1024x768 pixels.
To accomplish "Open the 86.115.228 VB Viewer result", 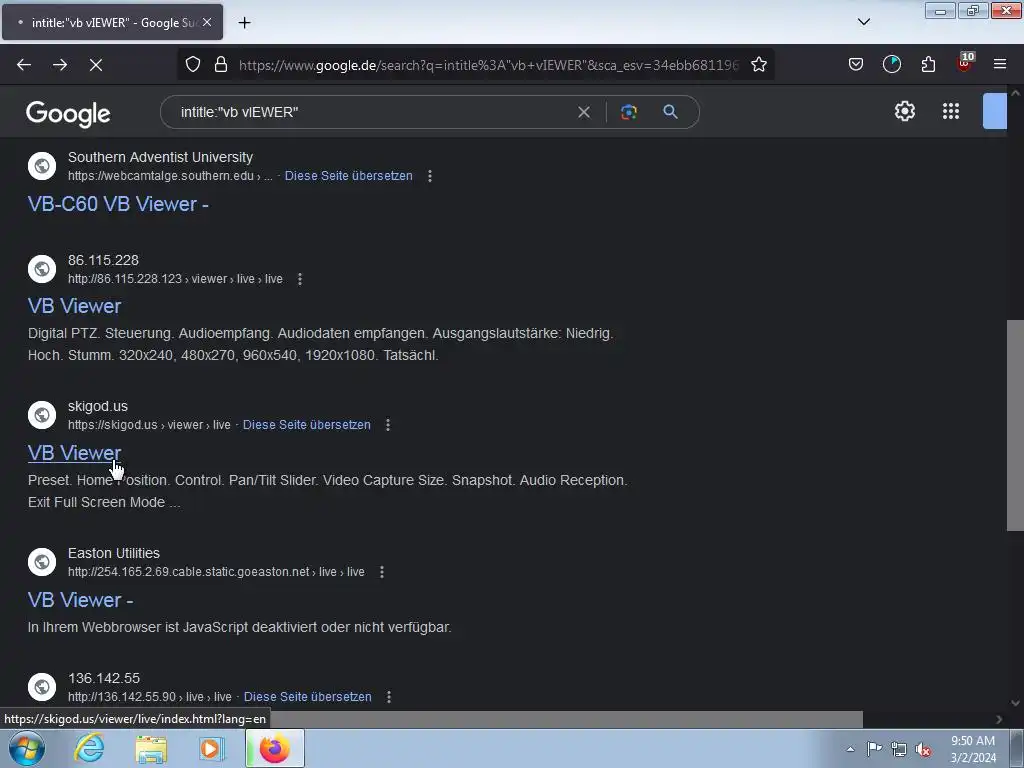I will pos(74,306).
